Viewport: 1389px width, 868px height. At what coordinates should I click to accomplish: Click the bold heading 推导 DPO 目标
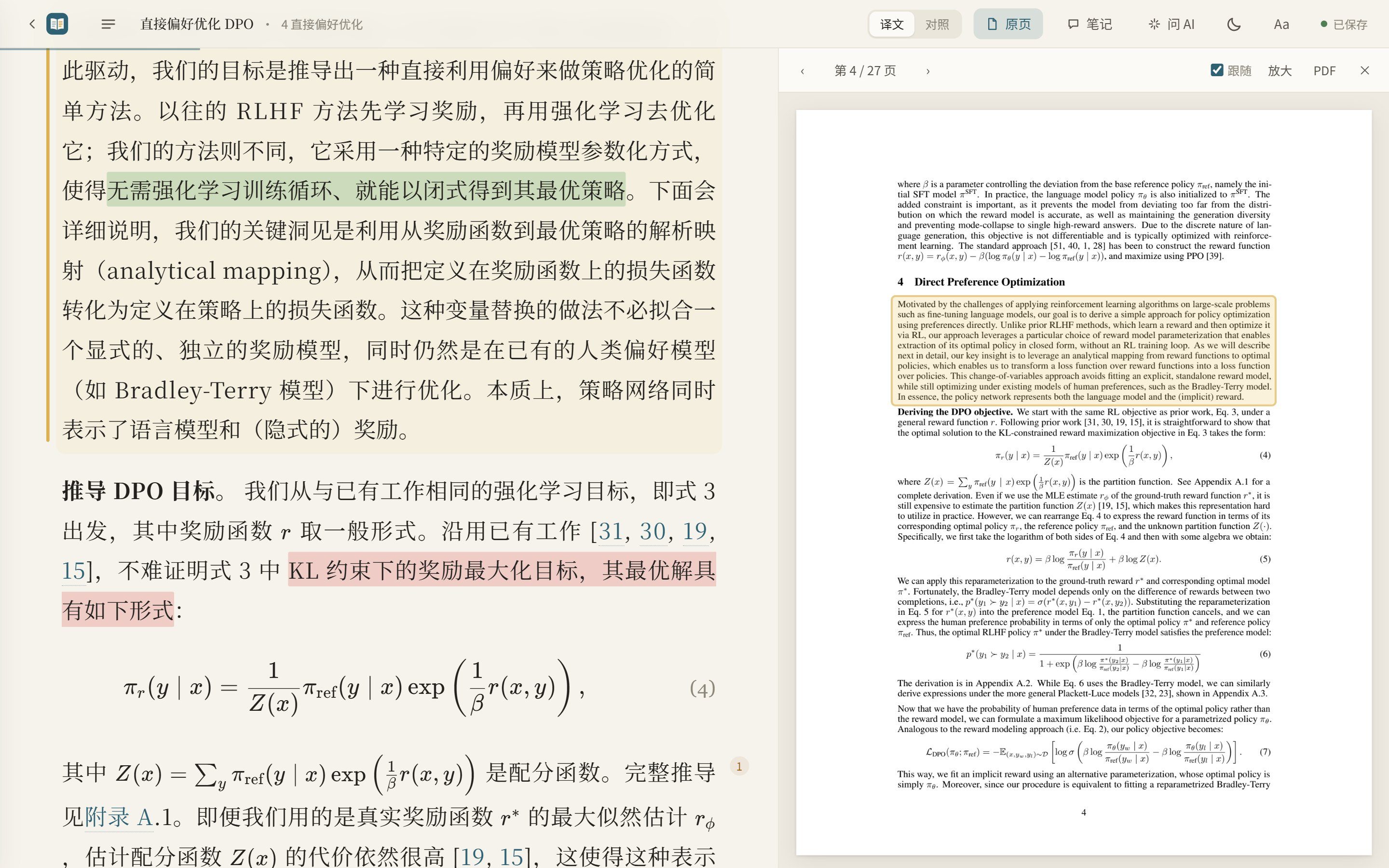click(x=139, y=491)
